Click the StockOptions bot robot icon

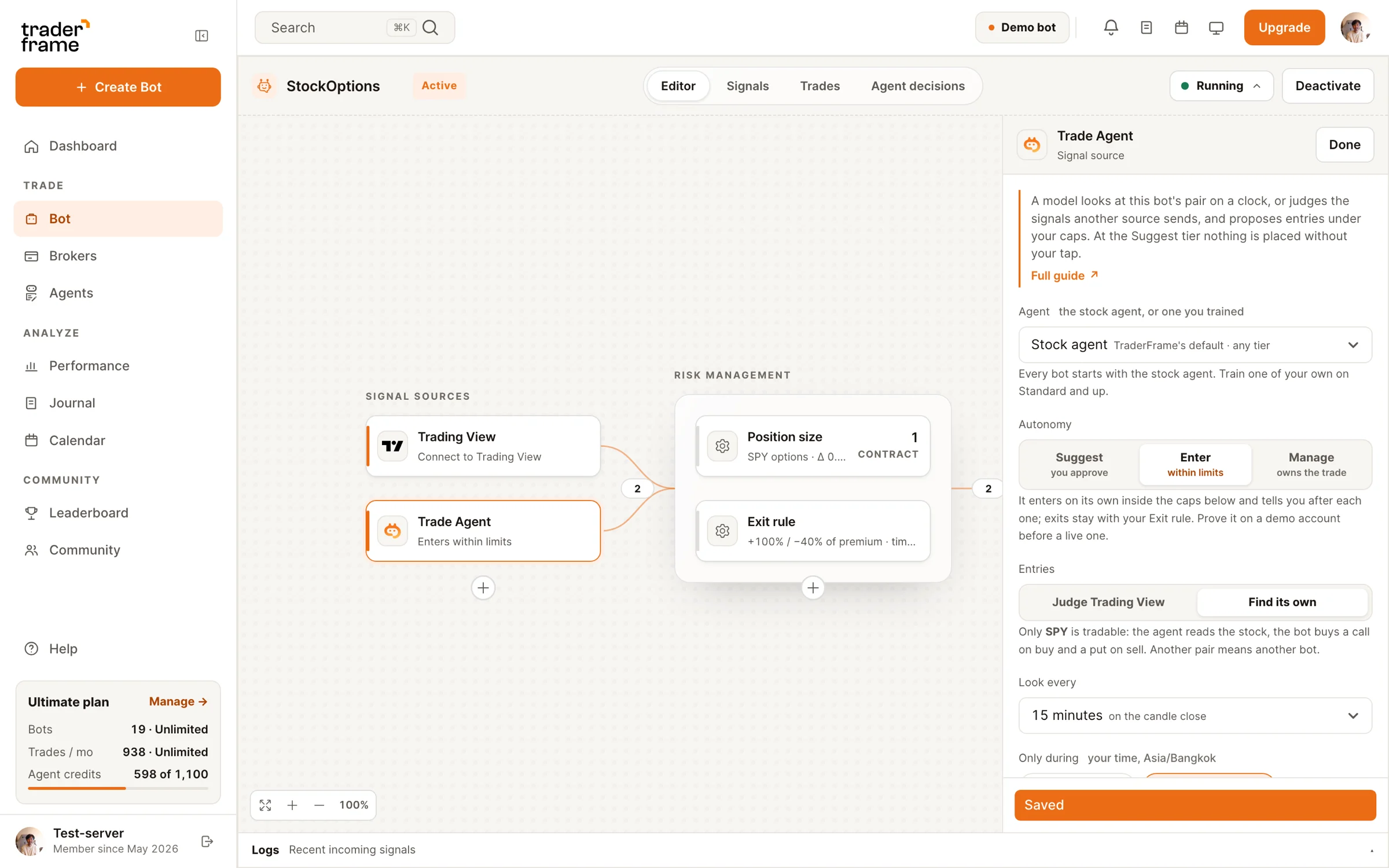tap(264, 86)
